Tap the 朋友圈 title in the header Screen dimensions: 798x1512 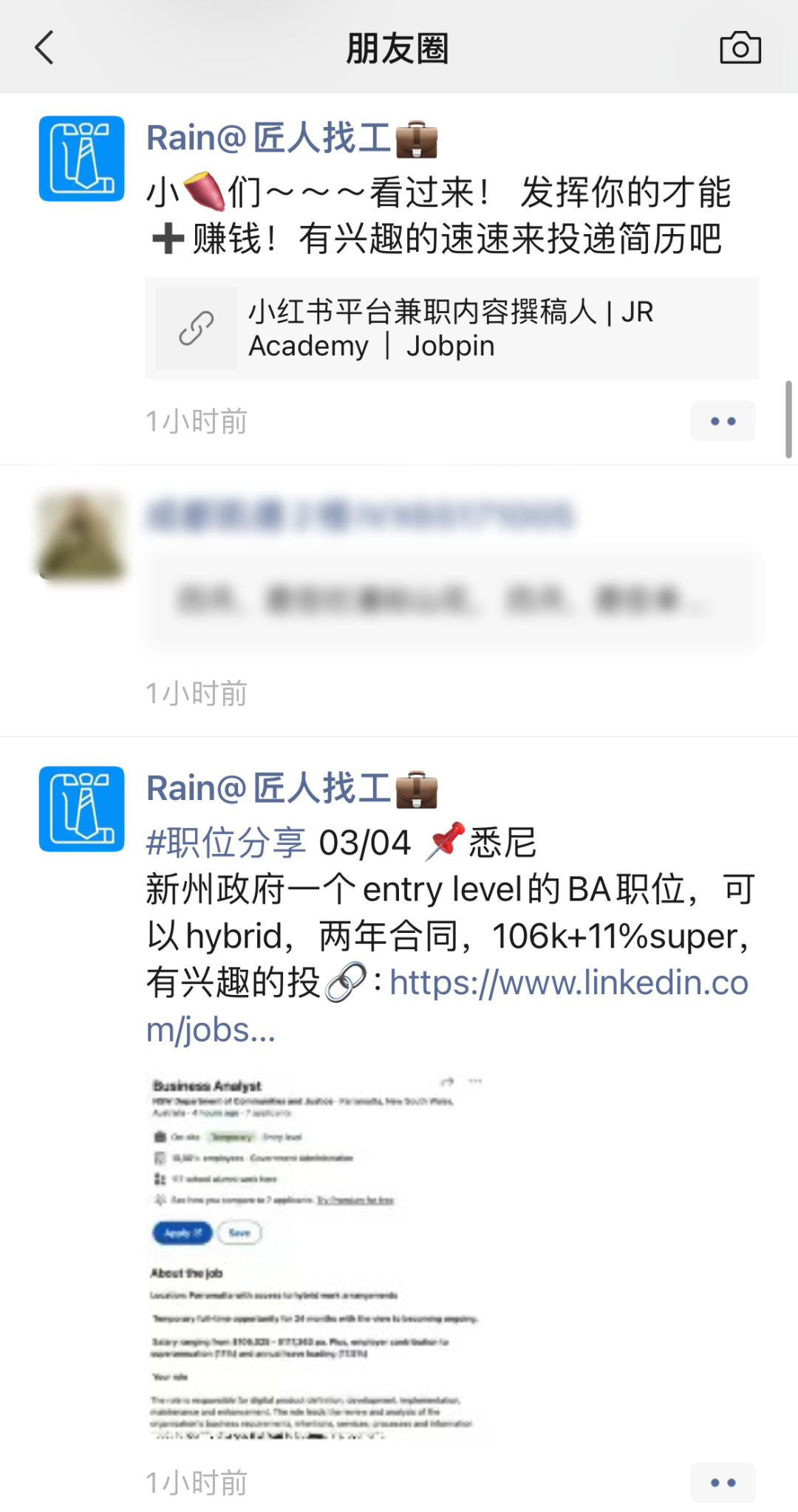tap(398, 49)
